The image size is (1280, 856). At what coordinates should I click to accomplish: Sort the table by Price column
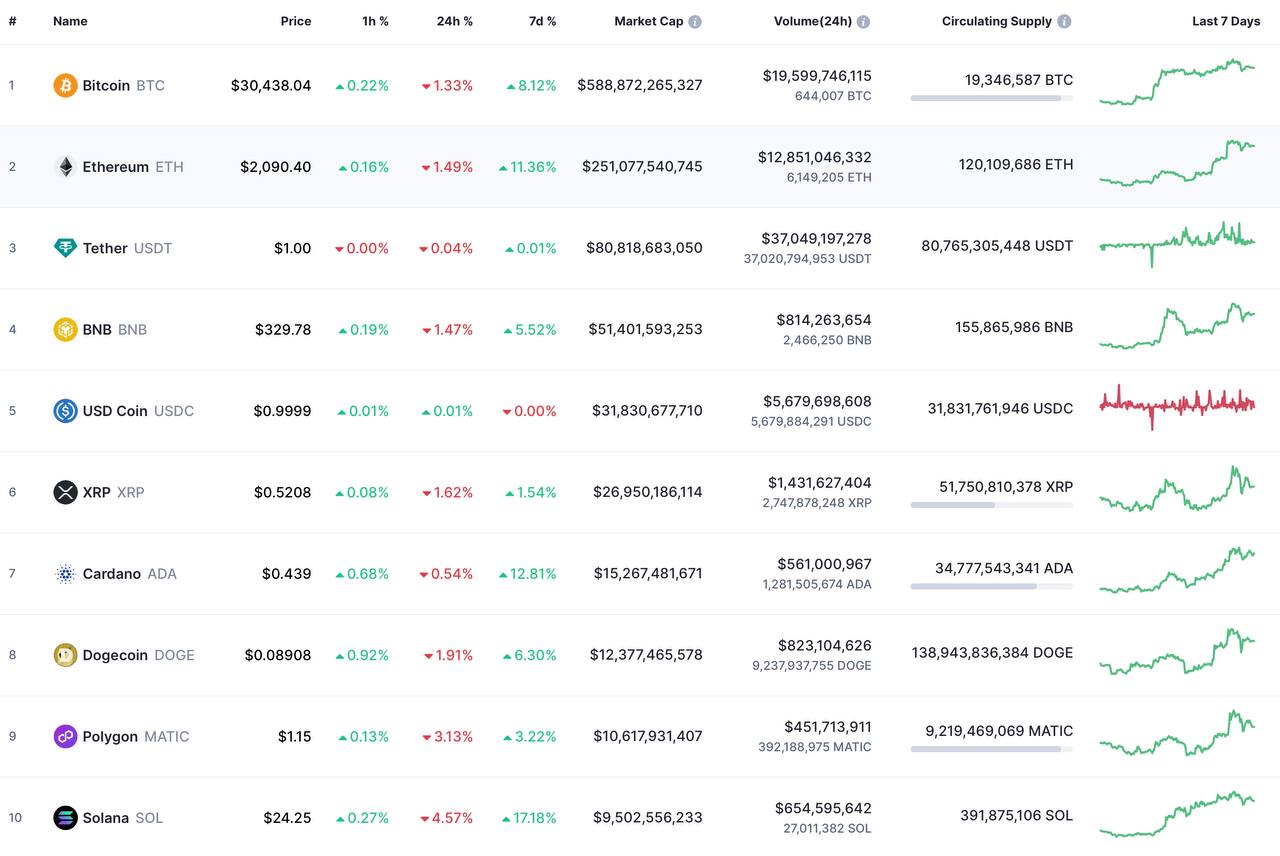[295, 21]
